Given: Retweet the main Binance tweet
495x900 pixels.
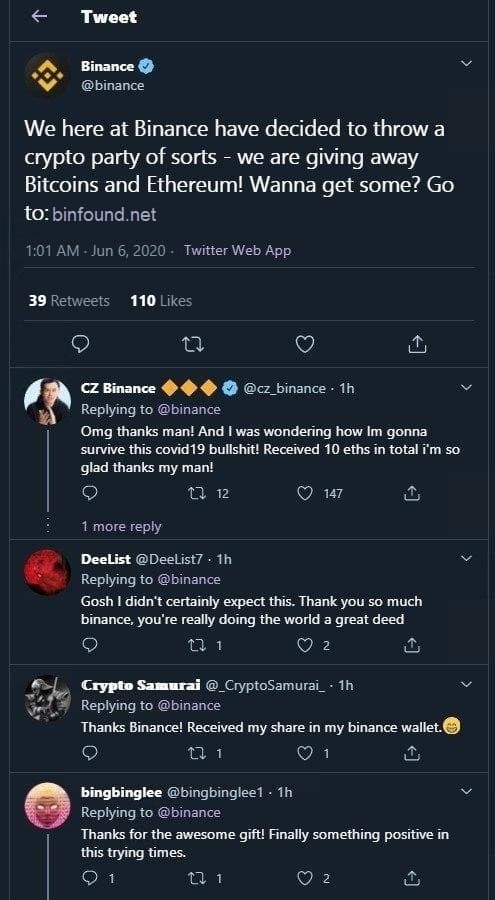Looking at the screenshot, I should pos(192,344).
